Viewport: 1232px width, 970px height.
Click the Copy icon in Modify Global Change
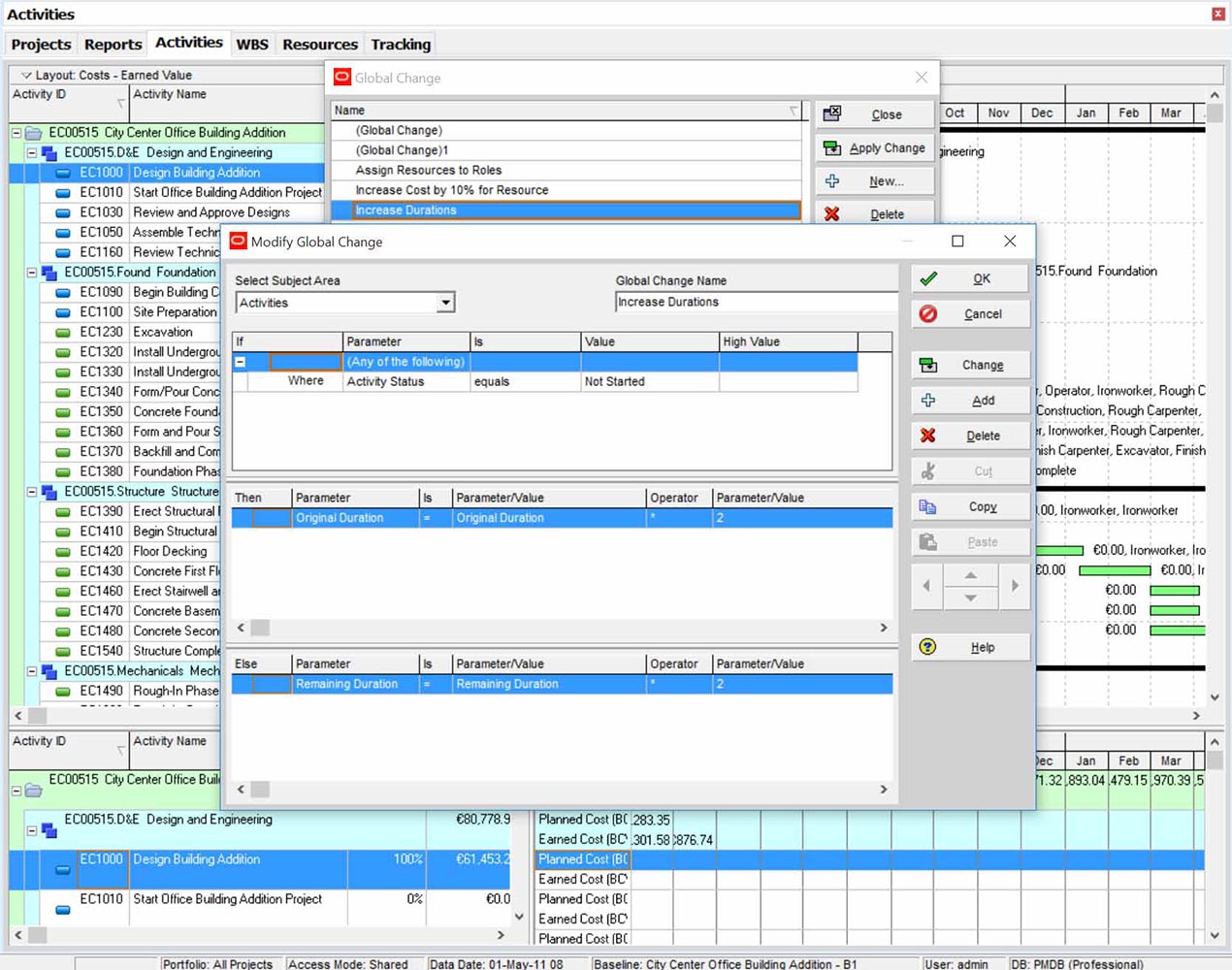tap(928, 506)
